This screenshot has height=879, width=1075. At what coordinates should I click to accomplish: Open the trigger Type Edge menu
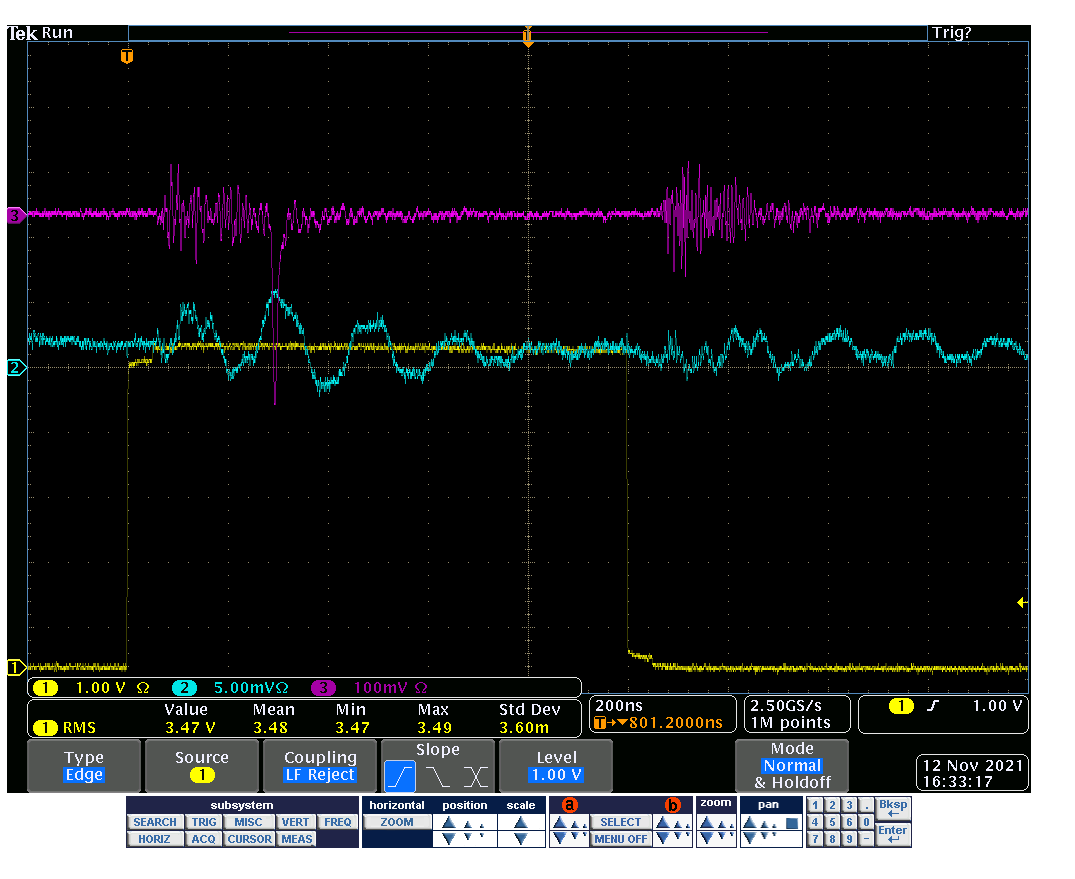pos(84,766)
